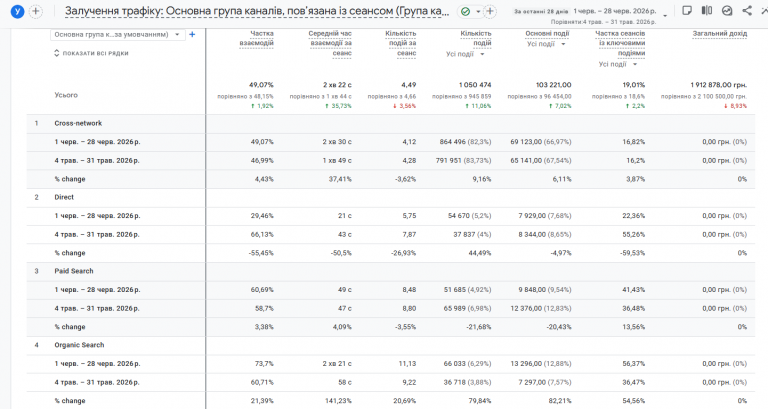The height and width of the screenshot is (409, 768).
Task: Open 'Усі події' dropdown under Основні події
Action: (x=546, y=44)
